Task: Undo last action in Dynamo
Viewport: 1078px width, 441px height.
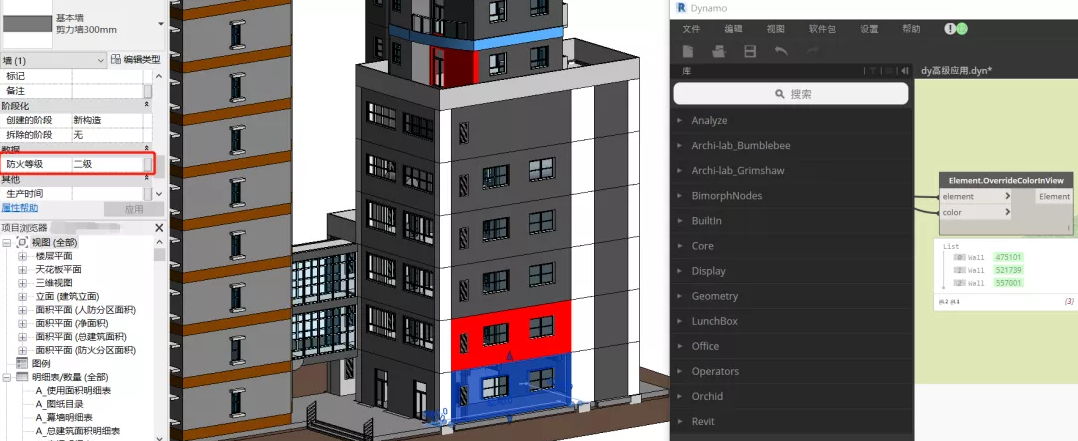Action: click(x=781, y=52)
